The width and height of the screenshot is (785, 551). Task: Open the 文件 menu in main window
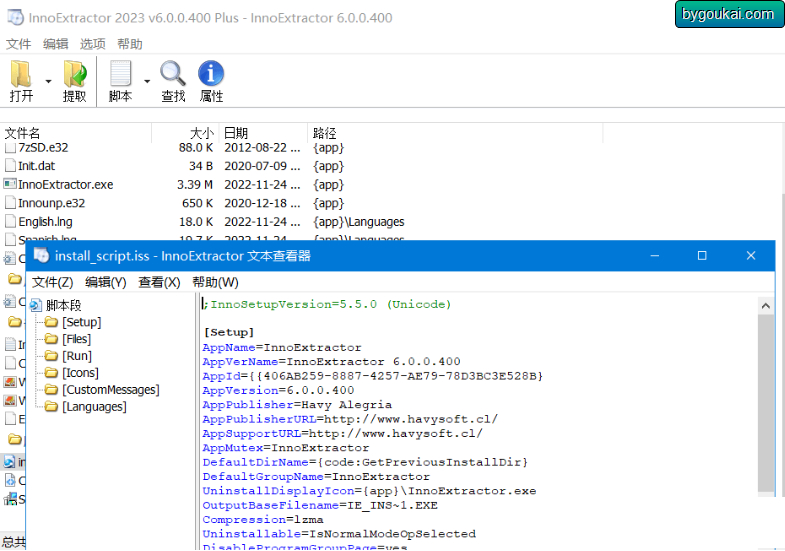click(19, 44)
